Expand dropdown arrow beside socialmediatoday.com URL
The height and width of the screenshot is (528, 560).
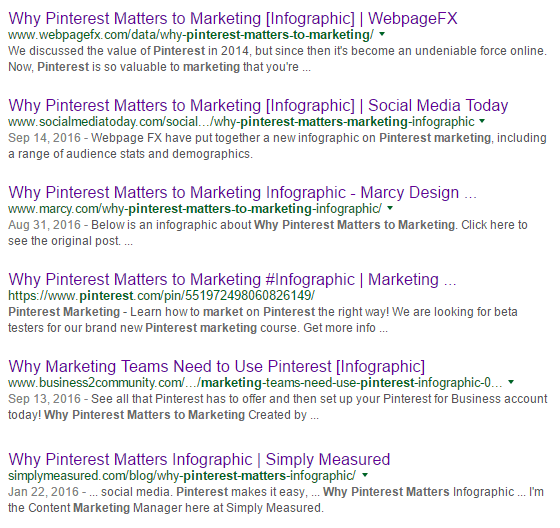pos(482,121)
